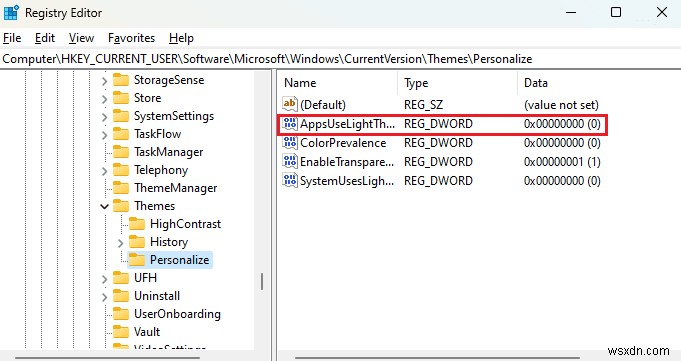Image resolution: width=681 pixels, height=361 pixels.
Task: Click the REG_SZ type cell
Action: pyautogui.click(x=423, y=105)
